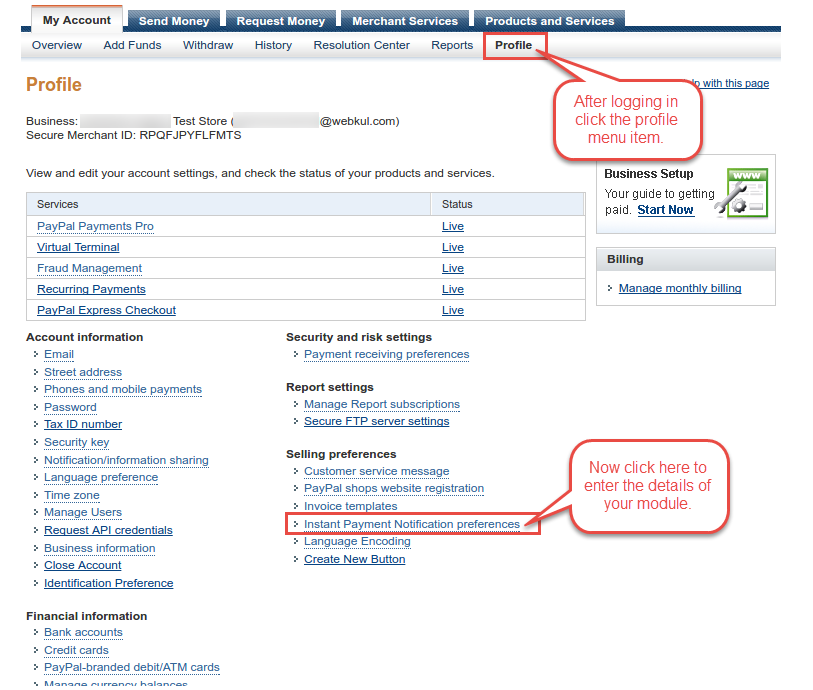Screen dimensions: 813x690
Task: Open Virtual Terminal service link
Action: (x=78, y=247)
